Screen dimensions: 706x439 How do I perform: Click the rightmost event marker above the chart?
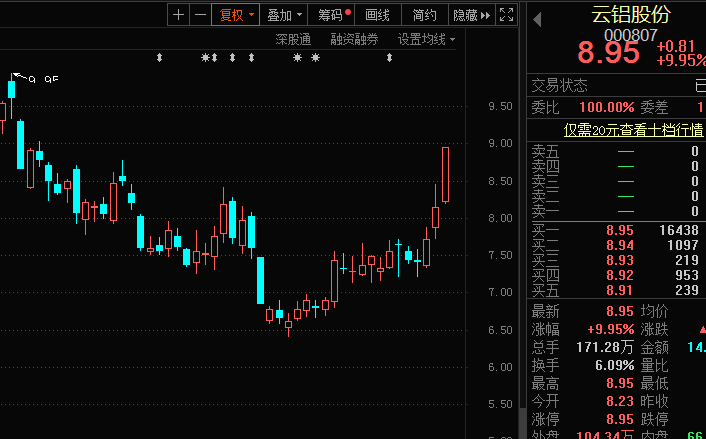[x=389, y=58]
